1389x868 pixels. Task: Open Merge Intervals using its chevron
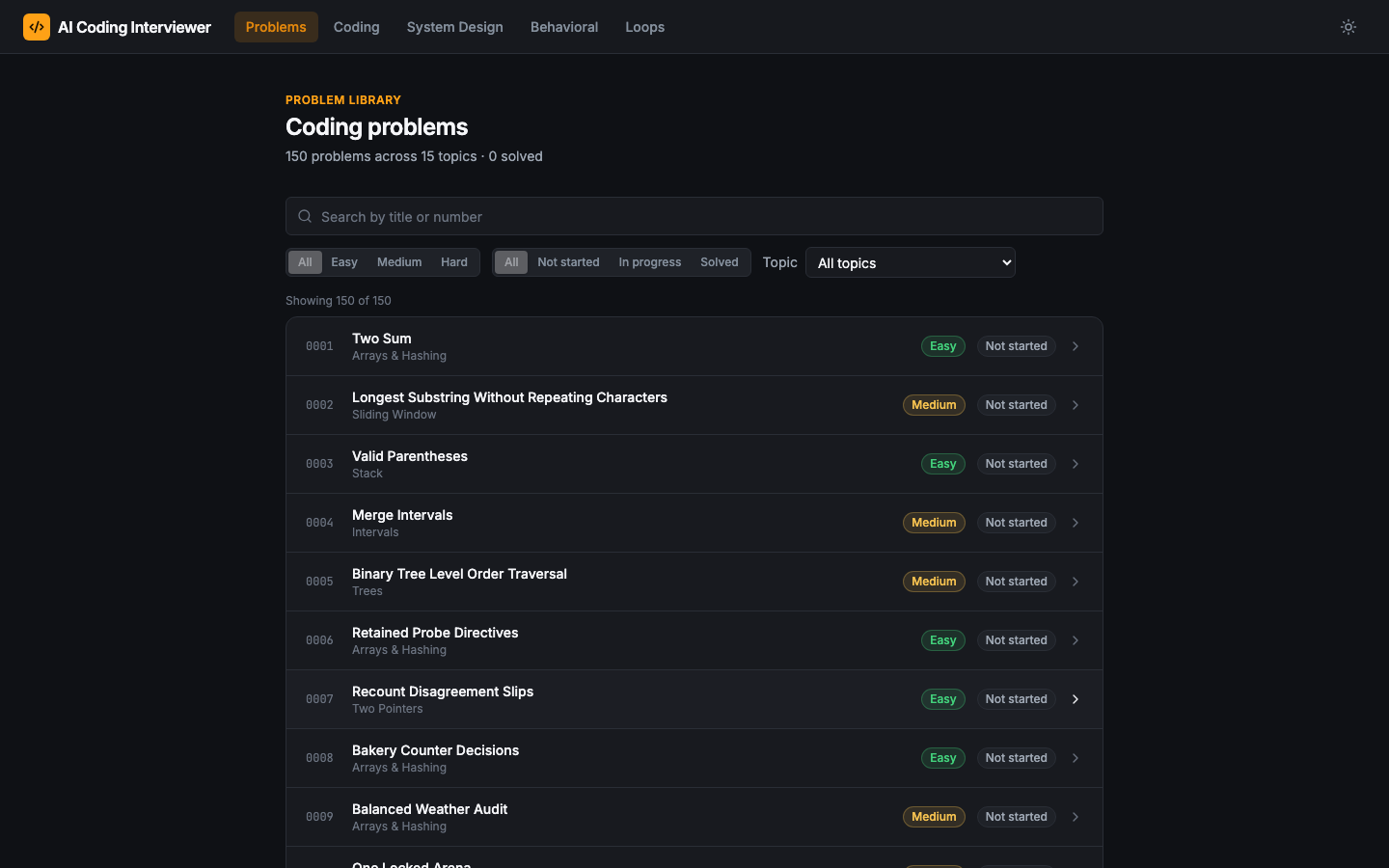[x=1076, y=523]
